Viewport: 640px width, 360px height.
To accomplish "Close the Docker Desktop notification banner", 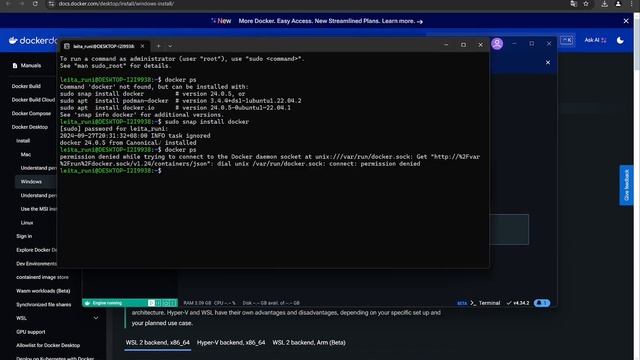I will pyautogui.click(x=548, y=62).
